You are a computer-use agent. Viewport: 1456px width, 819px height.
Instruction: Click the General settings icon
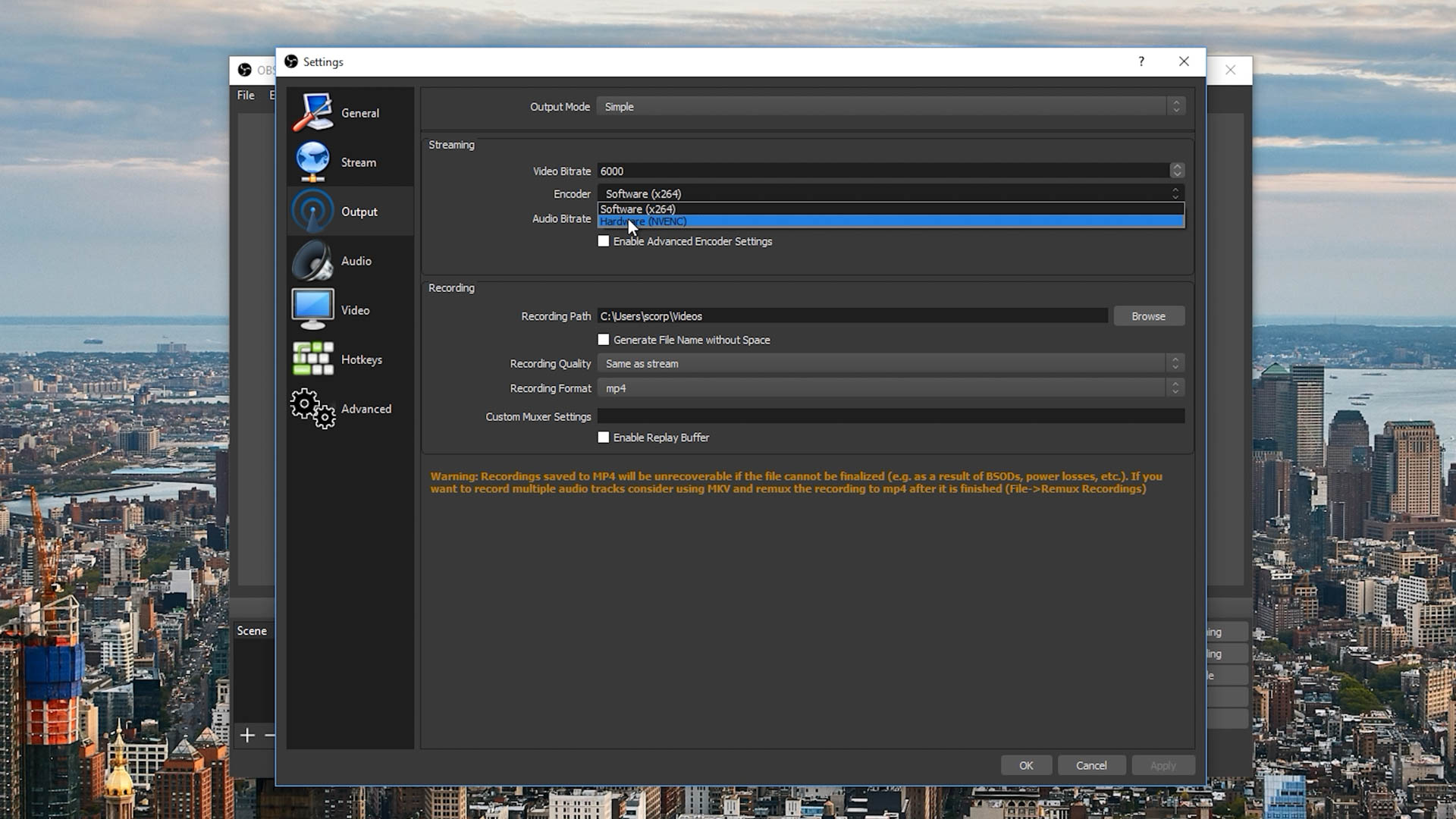[313, 113]
